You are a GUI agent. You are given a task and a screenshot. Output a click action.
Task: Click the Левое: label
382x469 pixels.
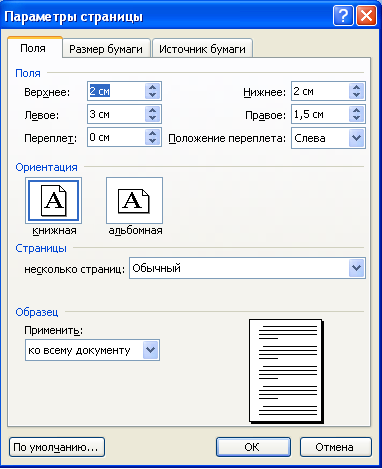42,115
